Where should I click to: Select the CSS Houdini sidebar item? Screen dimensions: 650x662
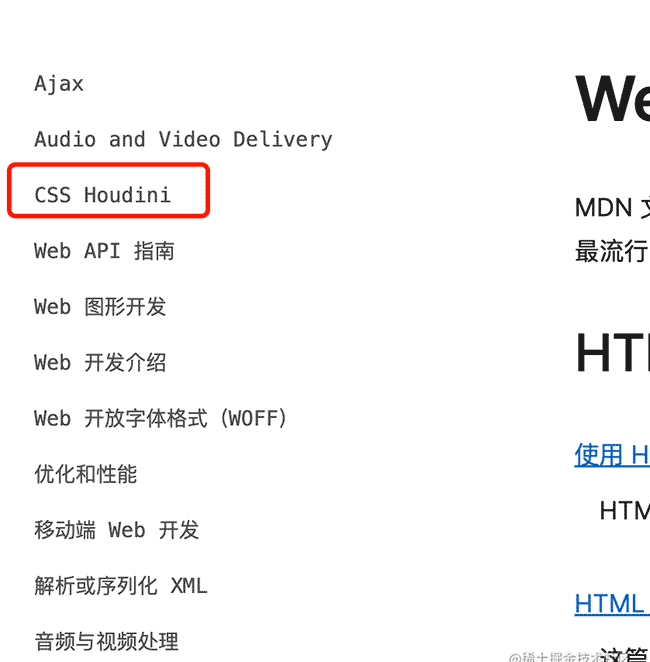(x=103, y=195)
